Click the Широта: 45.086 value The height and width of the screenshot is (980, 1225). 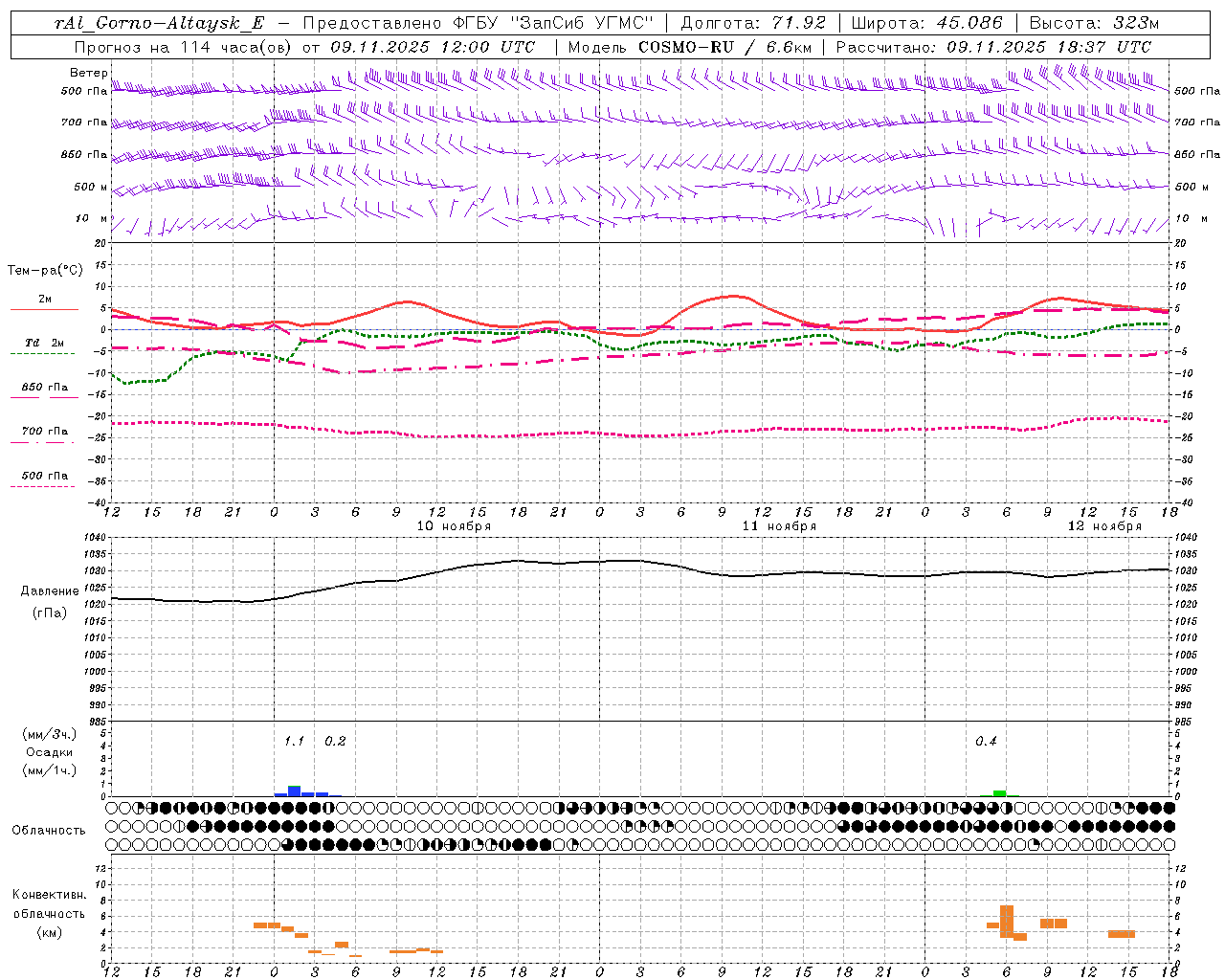pos(926,23)
